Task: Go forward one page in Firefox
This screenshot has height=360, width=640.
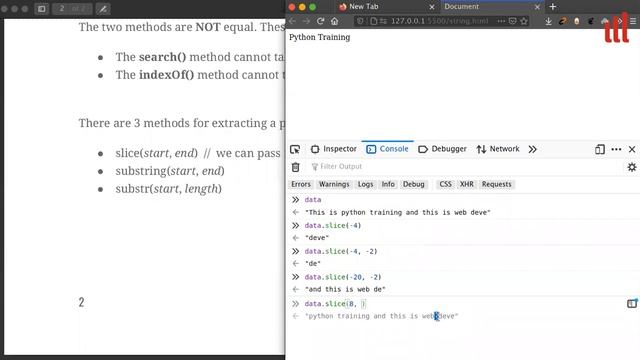Action: coord(306,21)
